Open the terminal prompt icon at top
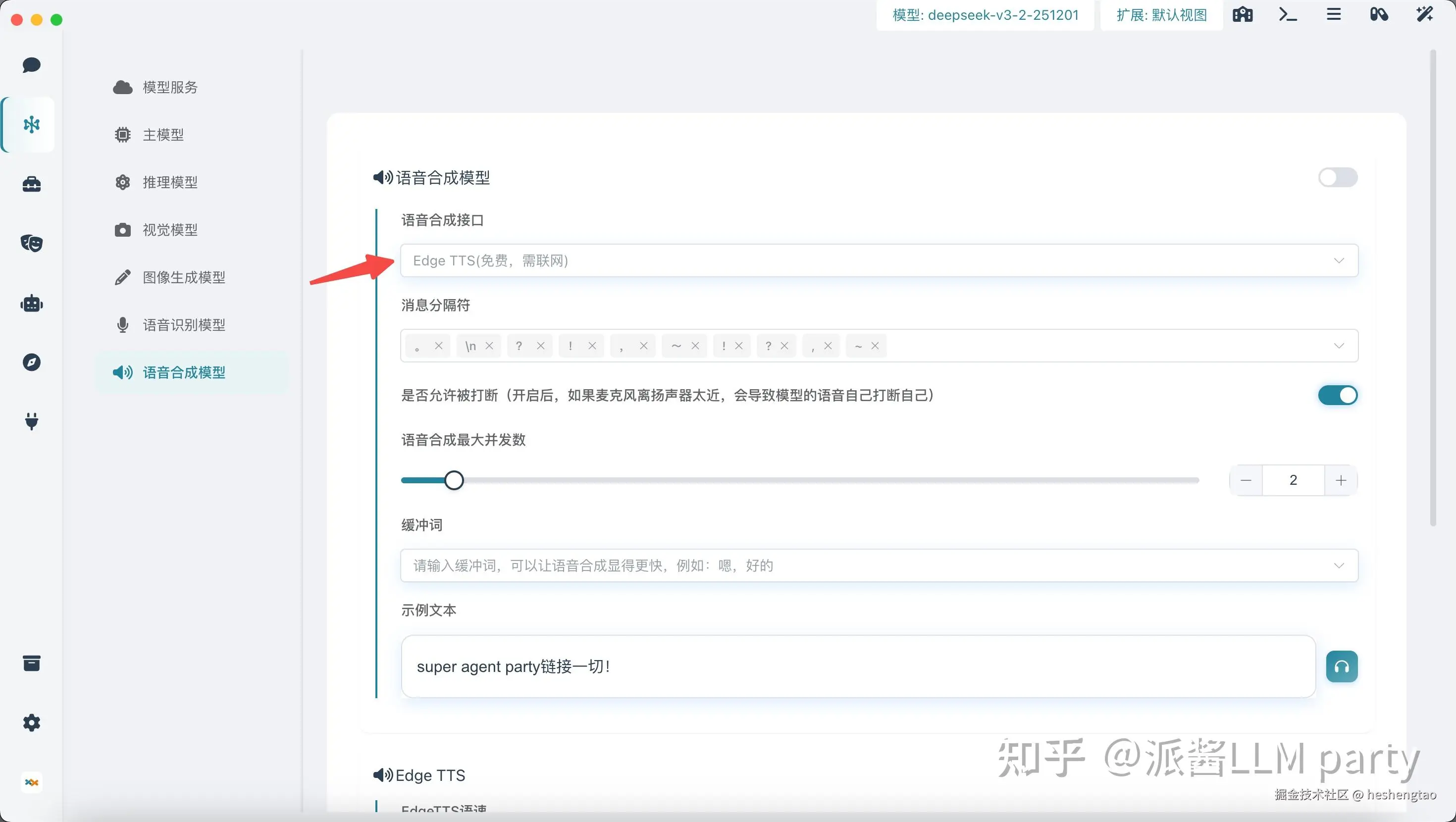1456x822 pixels. 1288,15
